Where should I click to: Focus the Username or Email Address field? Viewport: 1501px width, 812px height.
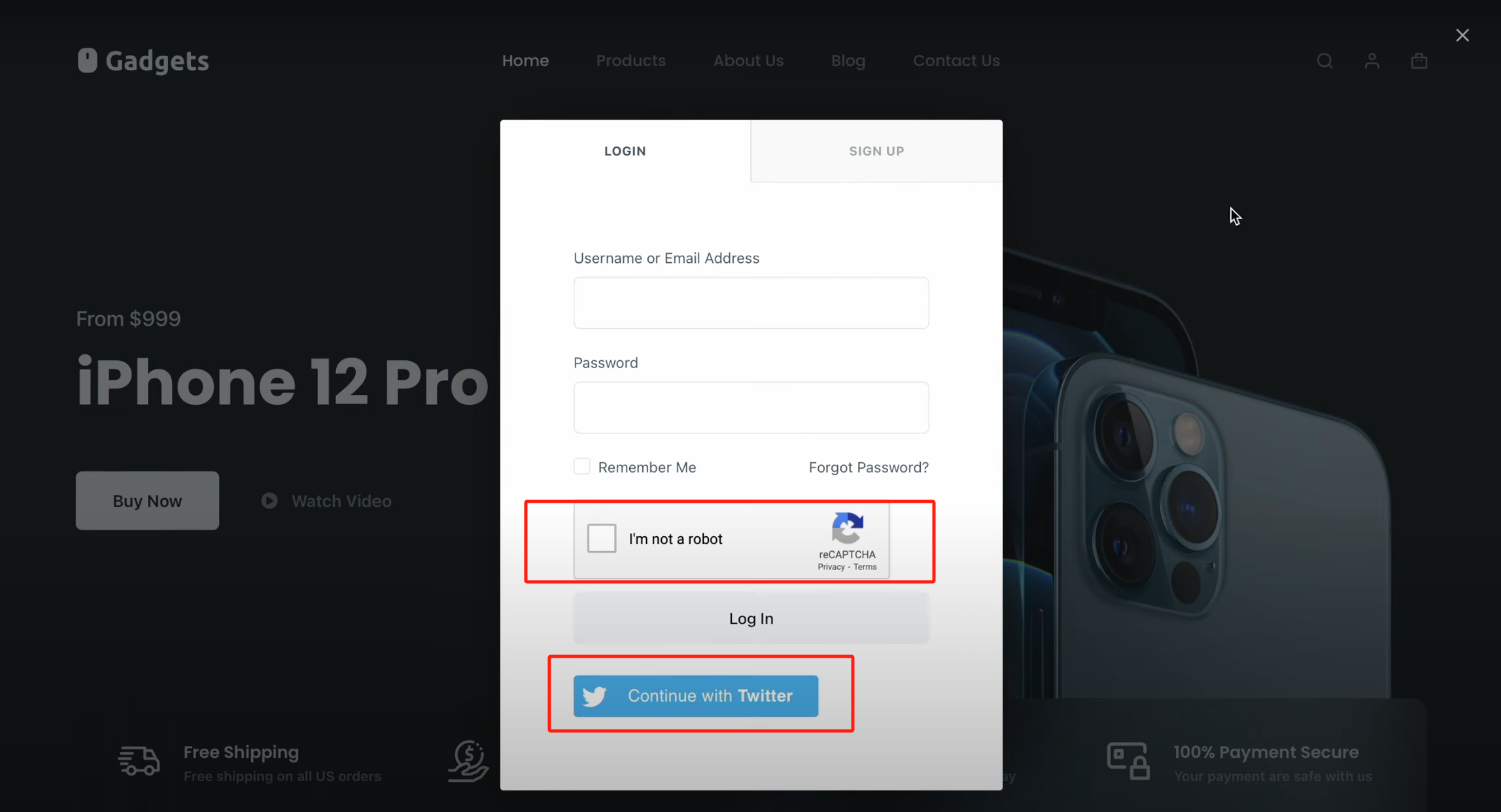pyautogui.click(x=751, y=303)
